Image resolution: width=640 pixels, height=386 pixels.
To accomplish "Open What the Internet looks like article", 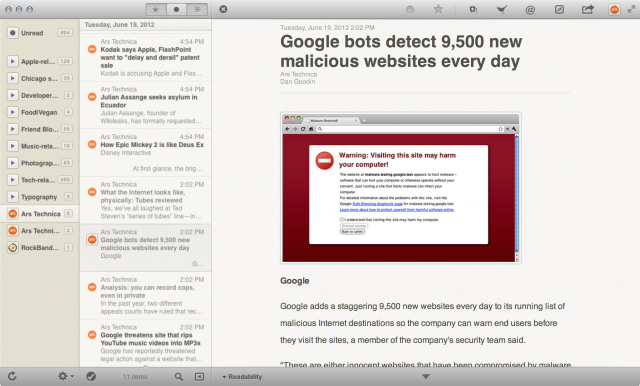I will click(x=146, y=200).
